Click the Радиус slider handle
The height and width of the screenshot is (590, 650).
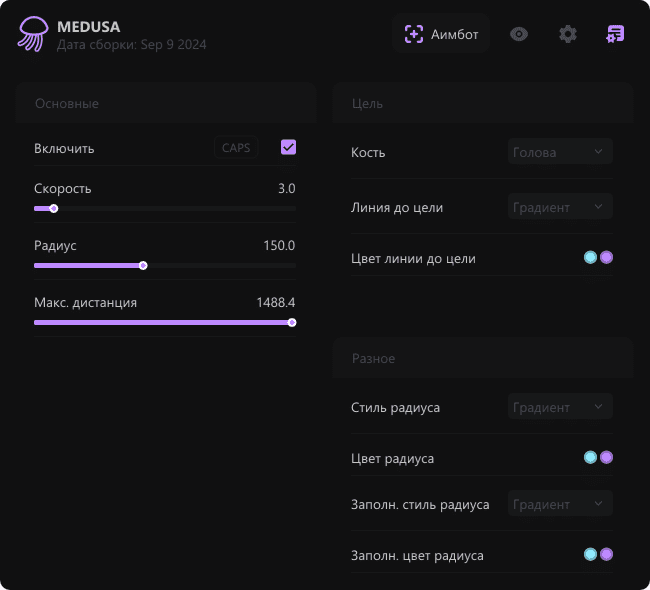tap(143, 266)
